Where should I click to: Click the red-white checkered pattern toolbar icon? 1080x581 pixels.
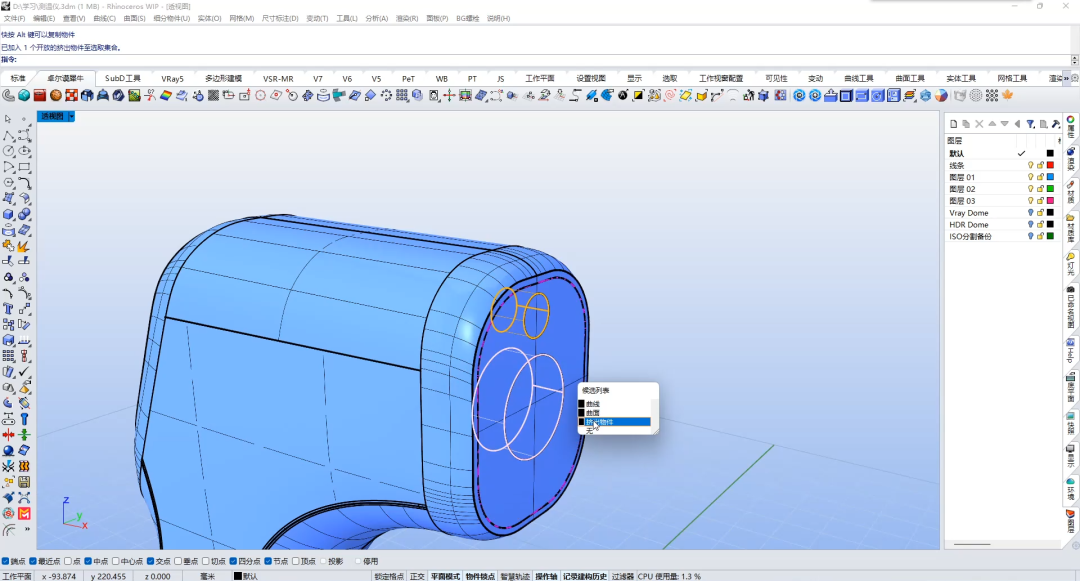point(72,96)
